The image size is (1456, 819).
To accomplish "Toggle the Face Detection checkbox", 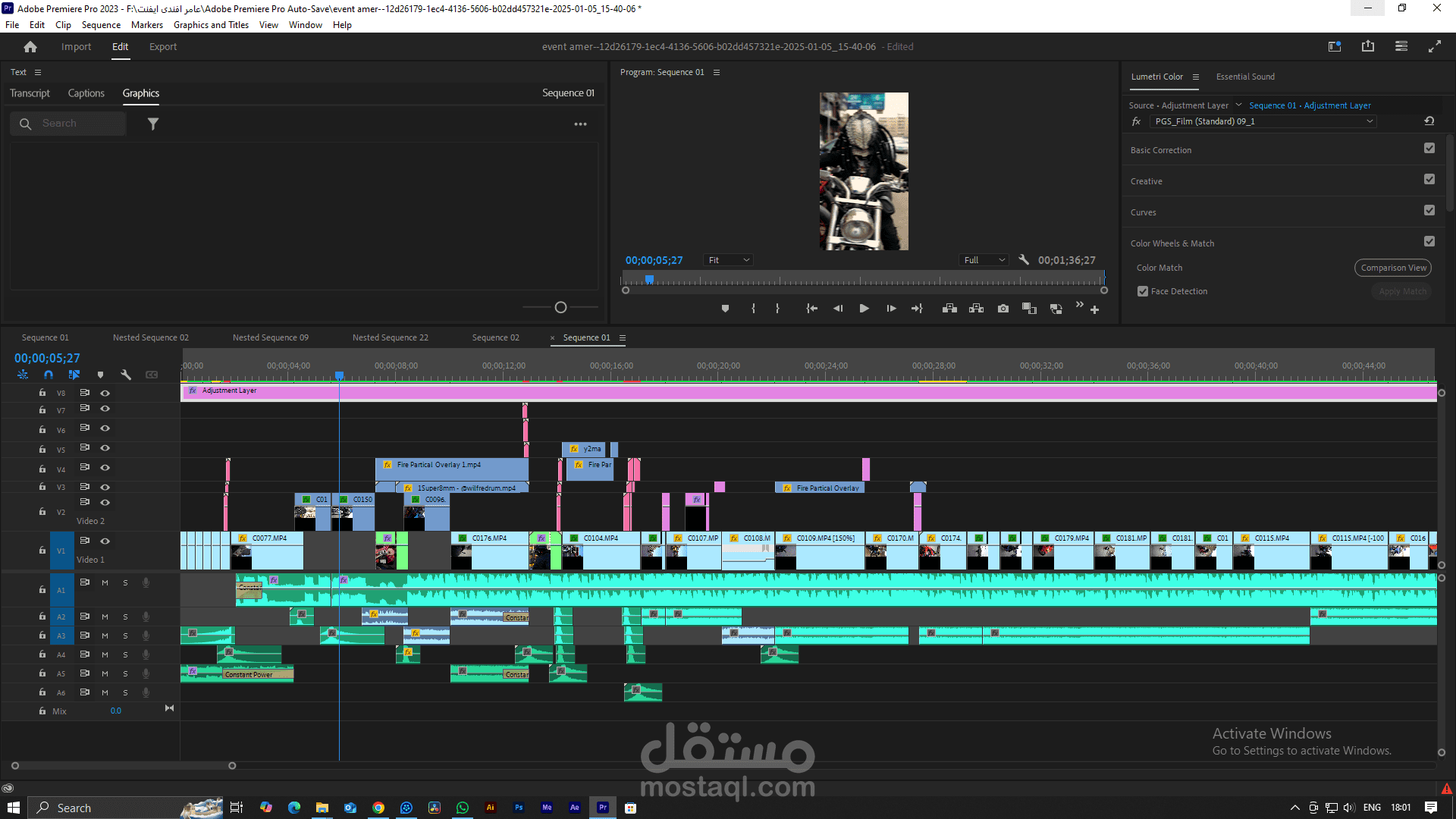I will pyautogui.click(x=1143, y=291).
